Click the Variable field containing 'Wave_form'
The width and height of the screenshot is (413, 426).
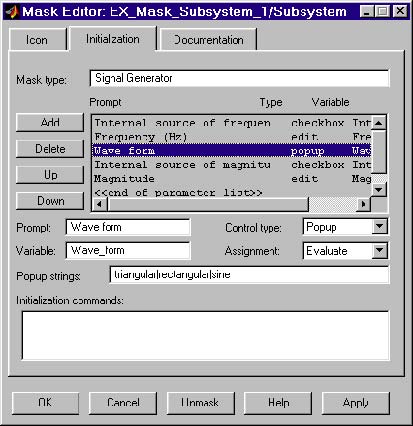[128, 251]
